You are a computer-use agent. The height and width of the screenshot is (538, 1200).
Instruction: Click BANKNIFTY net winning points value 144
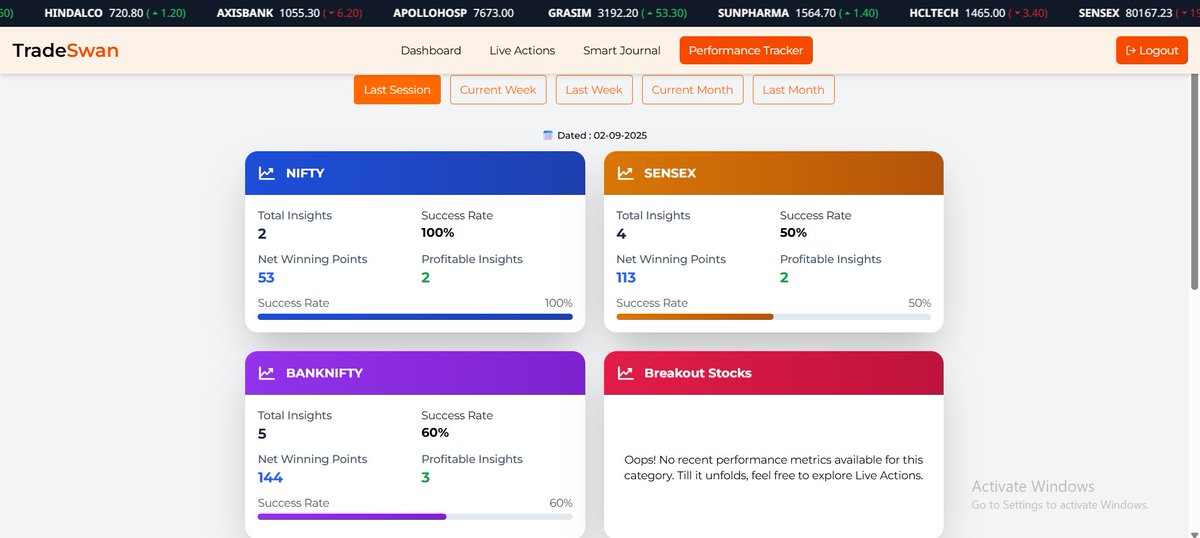tap(270, 477)
